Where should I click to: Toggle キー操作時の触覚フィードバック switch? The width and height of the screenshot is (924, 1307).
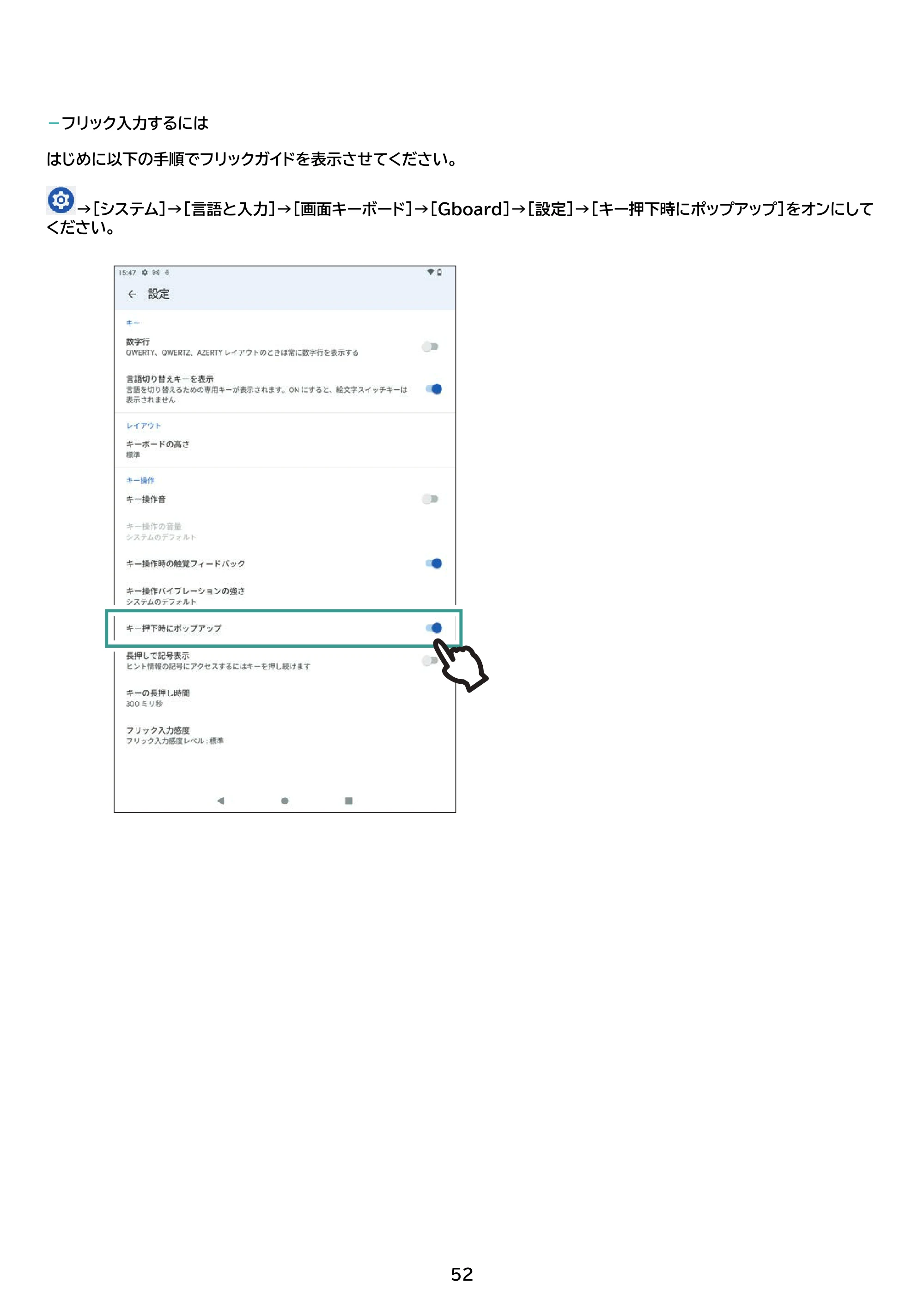pyautogui.click(x=434, y=564)
